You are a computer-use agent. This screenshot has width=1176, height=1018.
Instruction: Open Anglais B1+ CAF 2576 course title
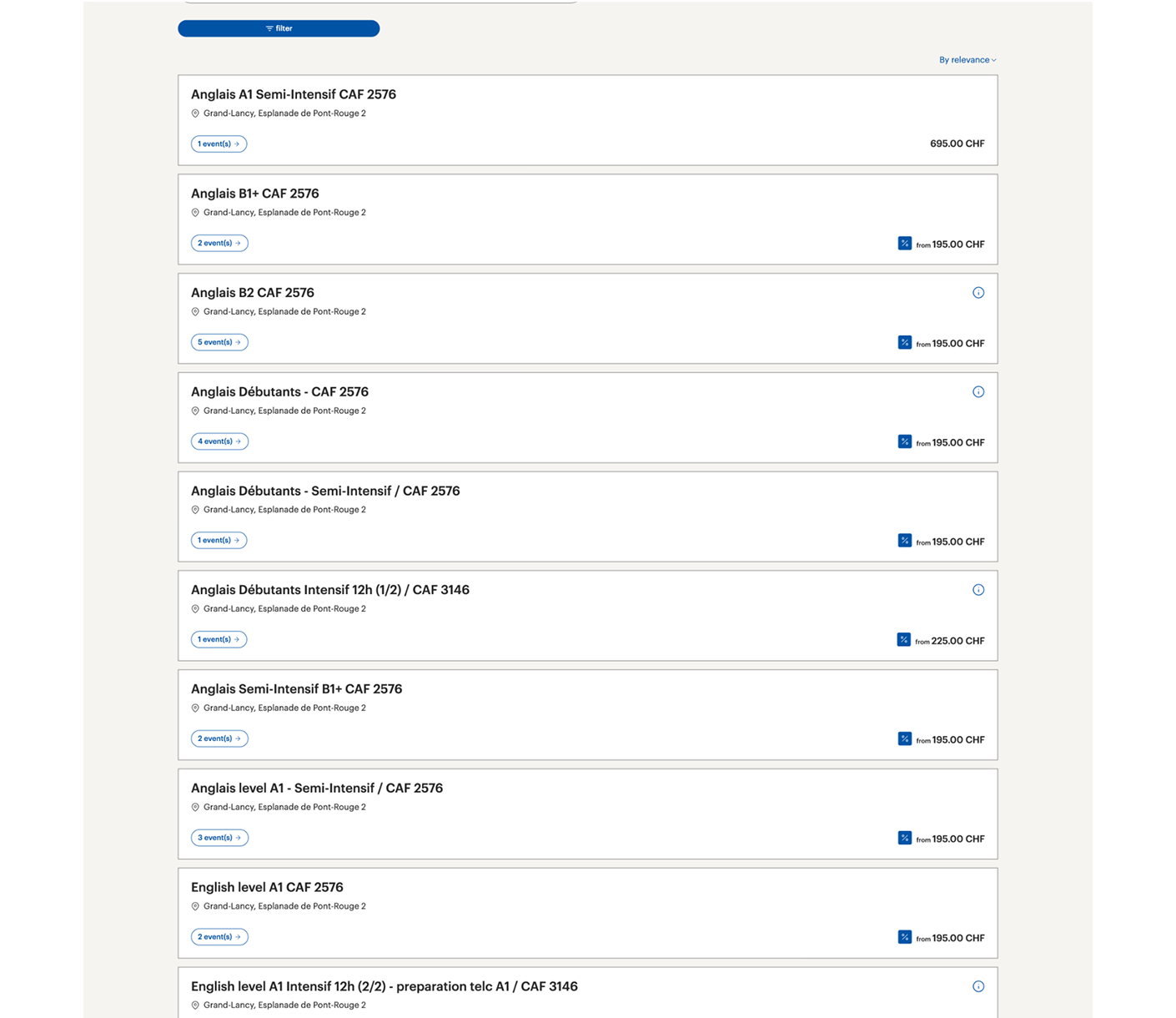pyautogui.click(x=254, y=194)
